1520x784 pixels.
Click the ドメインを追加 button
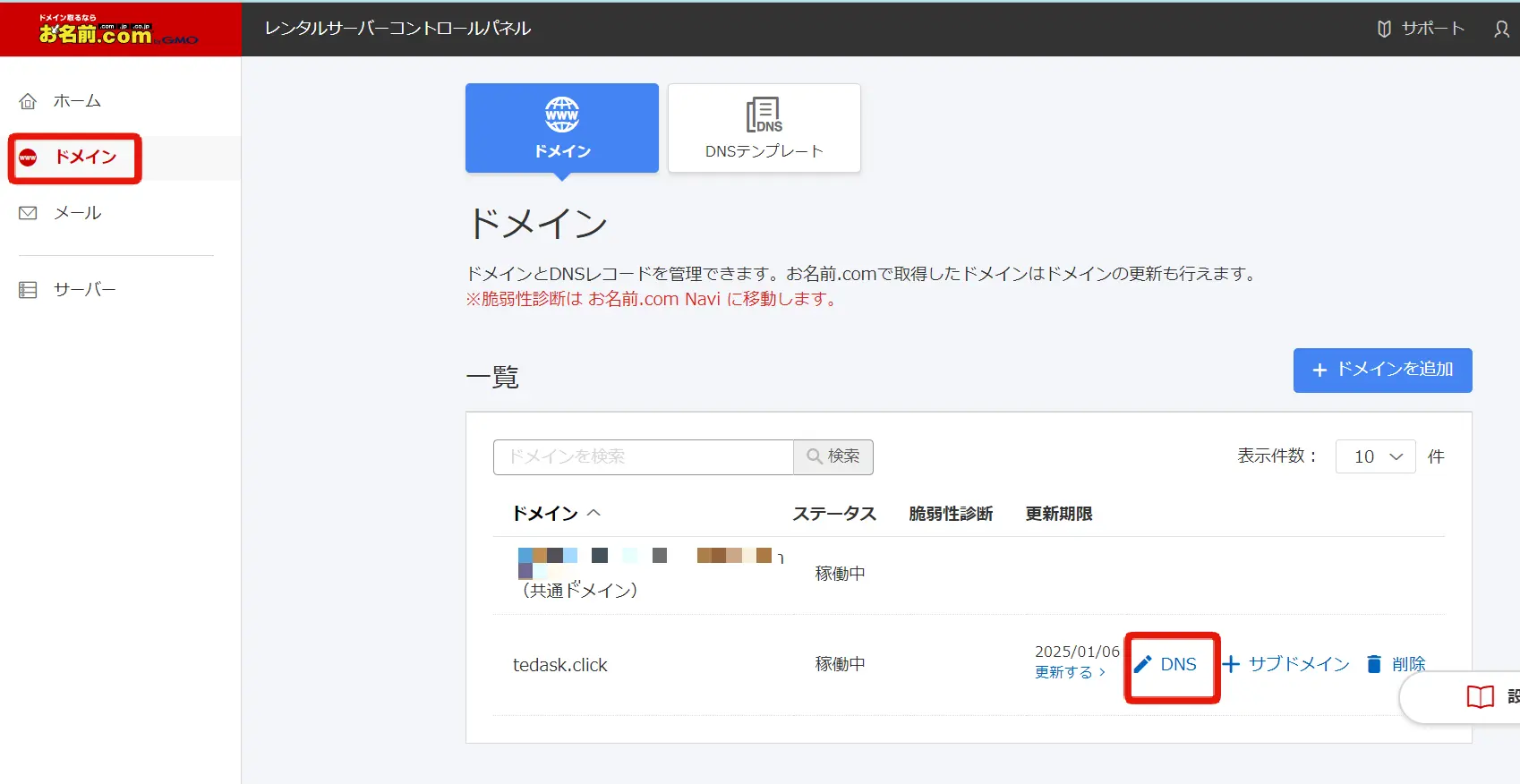click(x=1381, y=370)
